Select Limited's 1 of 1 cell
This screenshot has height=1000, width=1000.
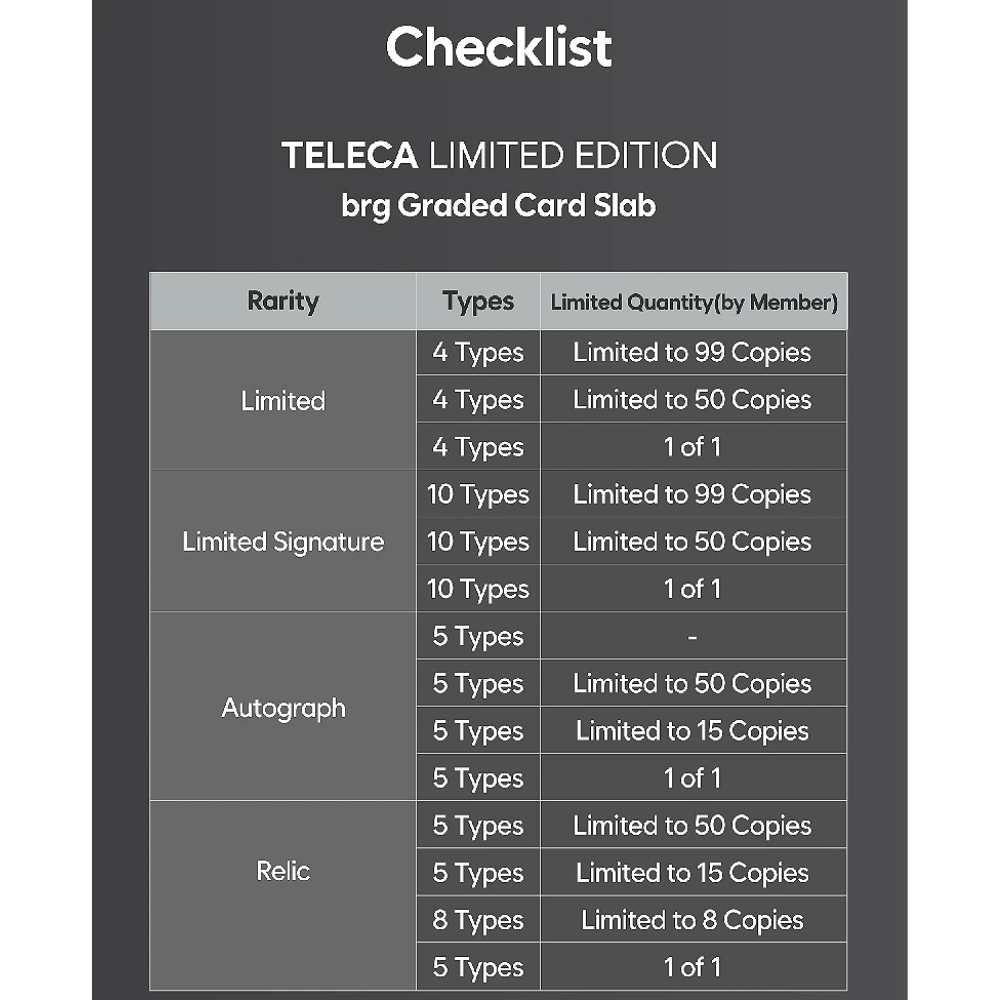(x=694, y=446)
